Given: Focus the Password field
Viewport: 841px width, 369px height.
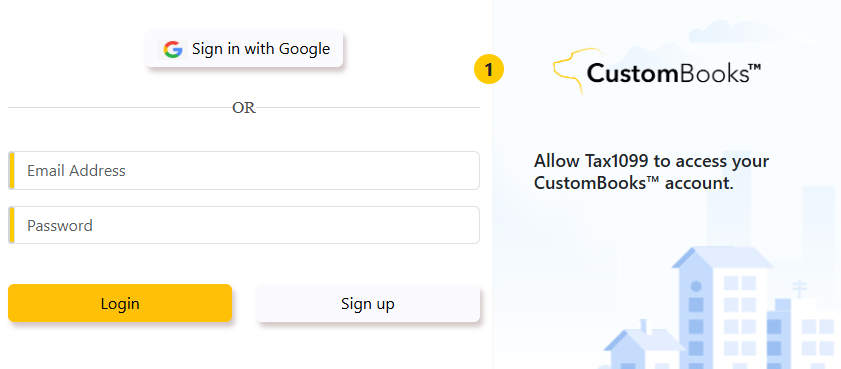Looking at the screenshot, I should [244, 225].
